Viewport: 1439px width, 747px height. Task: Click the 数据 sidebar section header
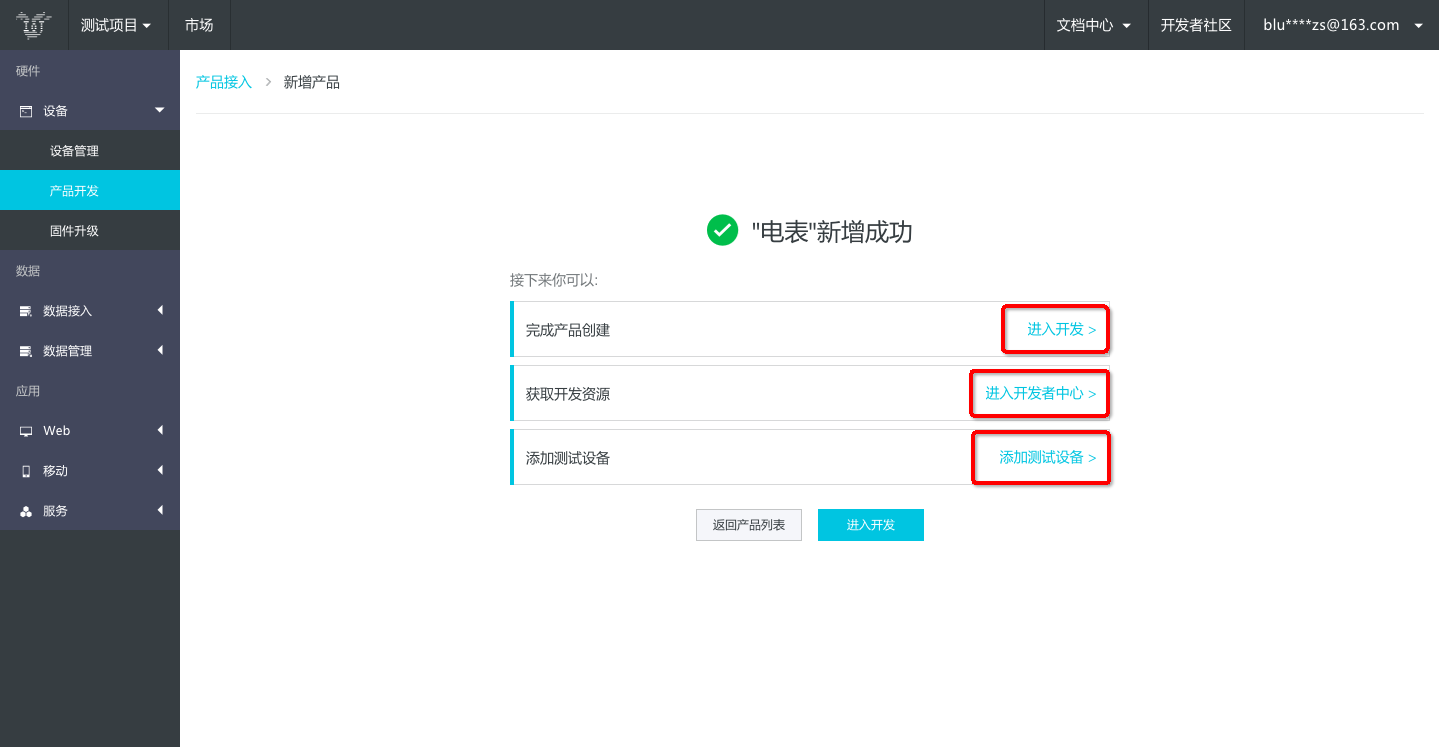[28, 271]
